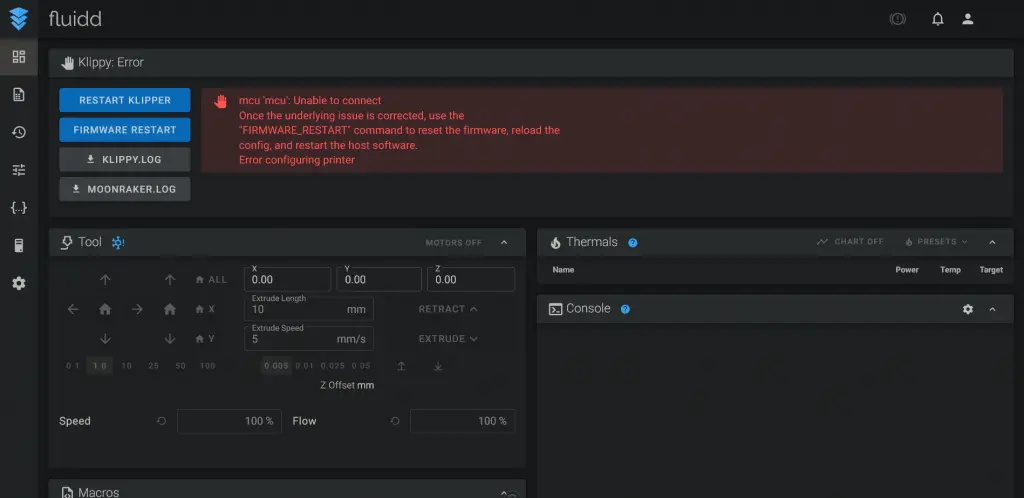1024x498 pixels.
Task: Select 0.025 Z offset step
Action: click(332, 366)
